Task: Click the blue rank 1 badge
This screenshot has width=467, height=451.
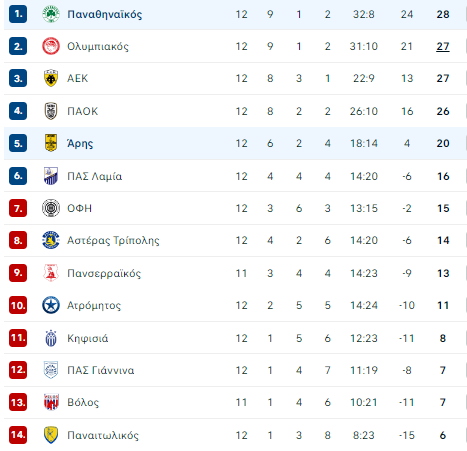Action: (18, 14)
